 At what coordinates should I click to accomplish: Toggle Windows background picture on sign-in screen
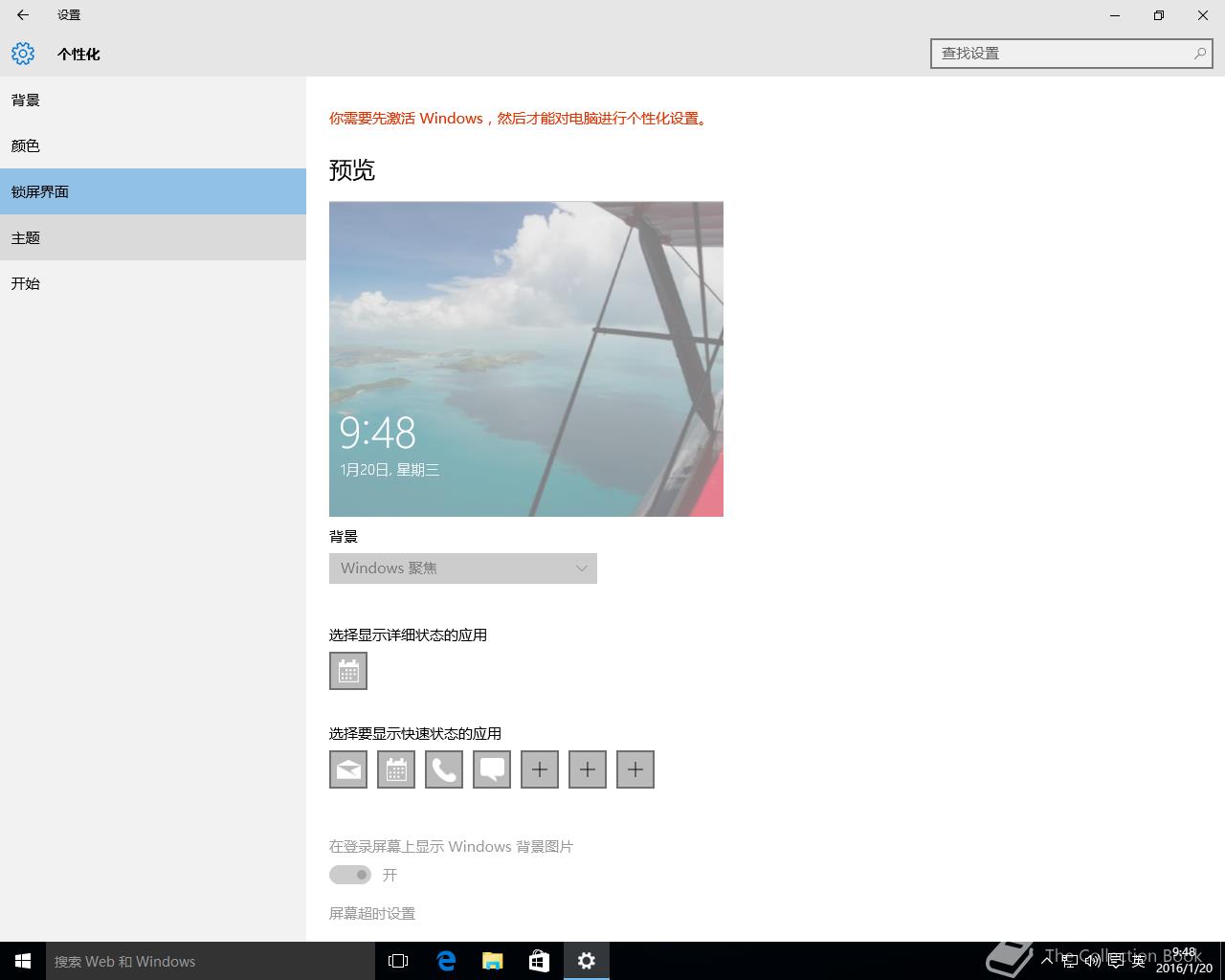350,875
